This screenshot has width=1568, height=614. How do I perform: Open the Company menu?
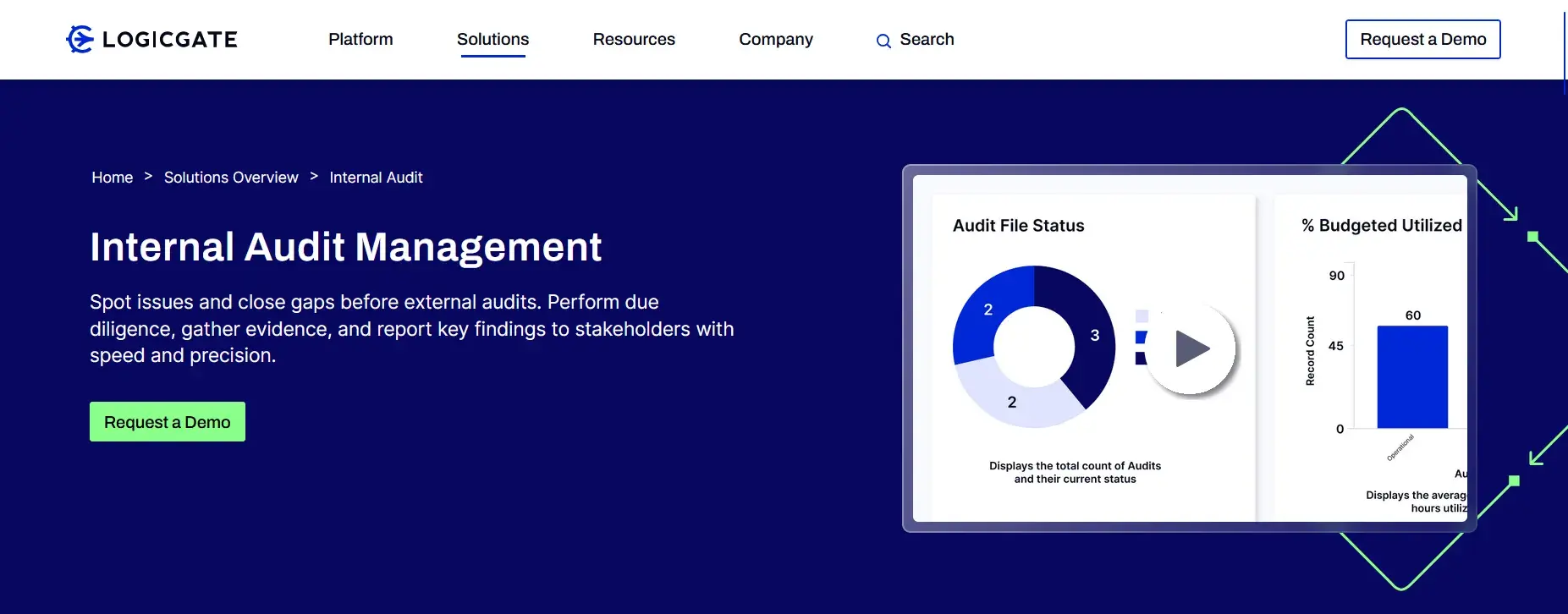coord(776,39)
